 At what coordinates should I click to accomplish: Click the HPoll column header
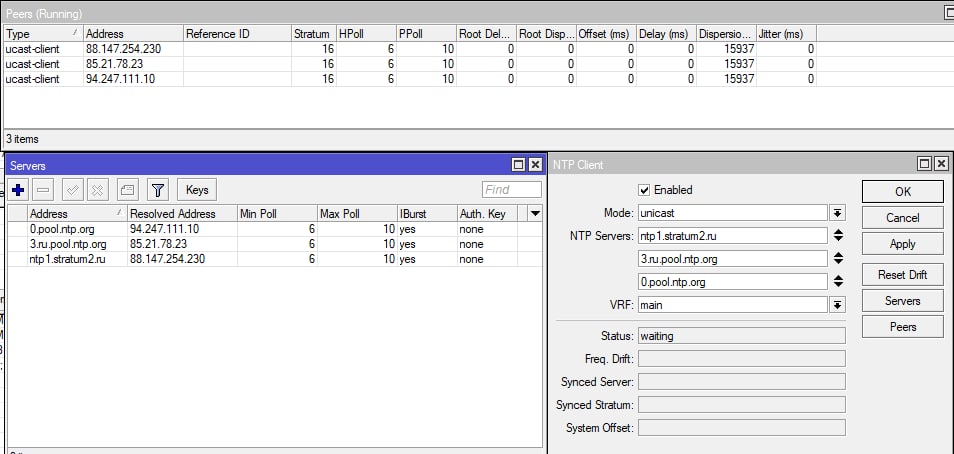(x=366, y=34)
